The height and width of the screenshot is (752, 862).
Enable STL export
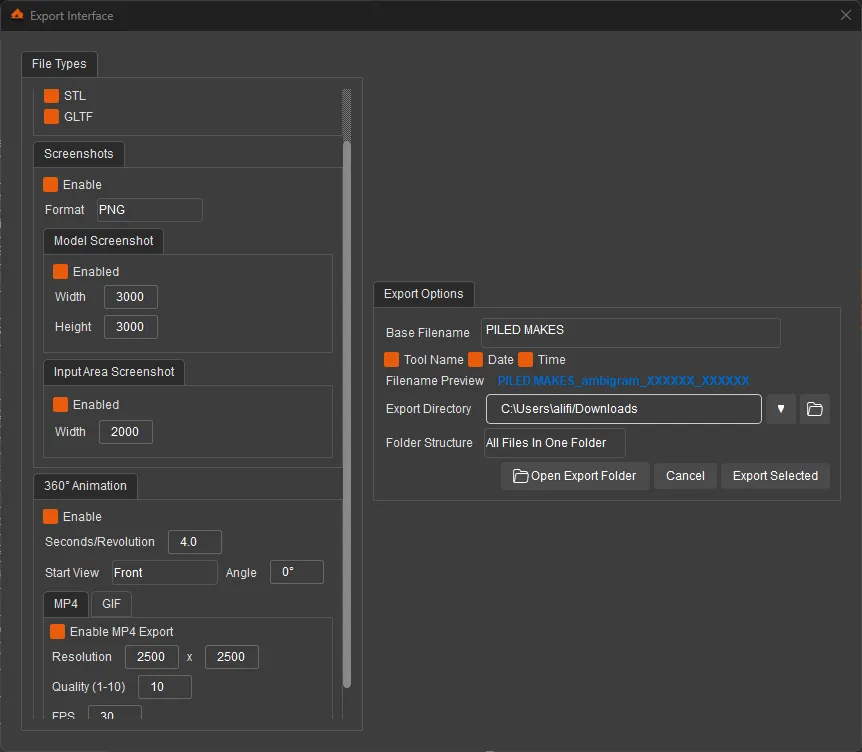(x=49, y=95)
